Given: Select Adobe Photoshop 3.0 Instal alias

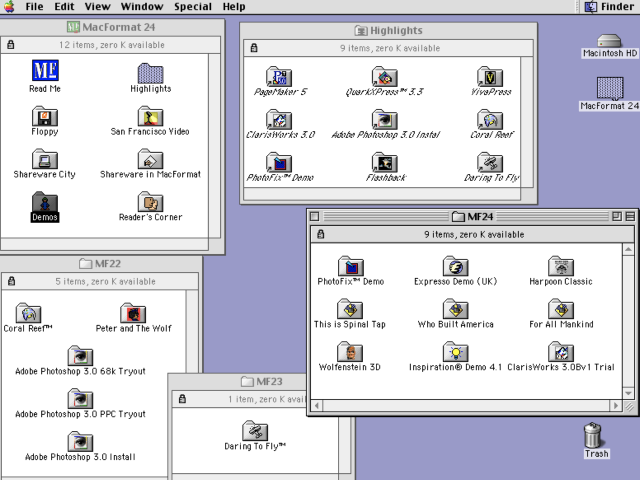Looking at the screenshot, I should pos(384,119).
